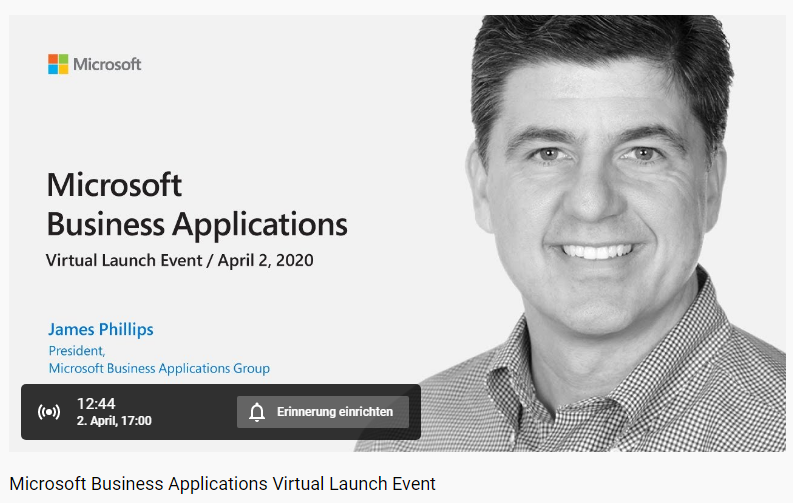Viewport: 793px width, 503px height.
Task: Click the '12:44' countdown text
Action: pyautogui.click(x=96, y=403)
